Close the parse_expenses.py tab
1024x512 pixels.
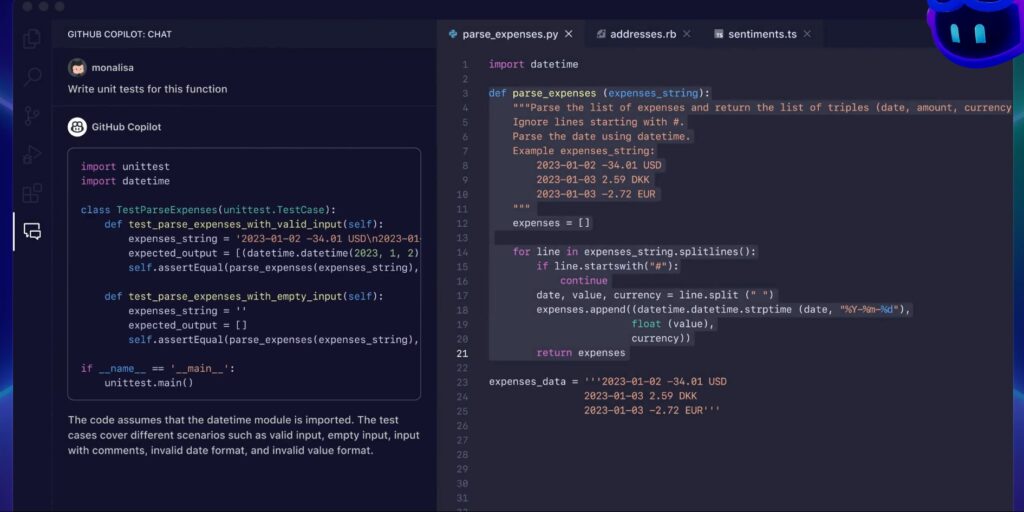coord(568,34)
